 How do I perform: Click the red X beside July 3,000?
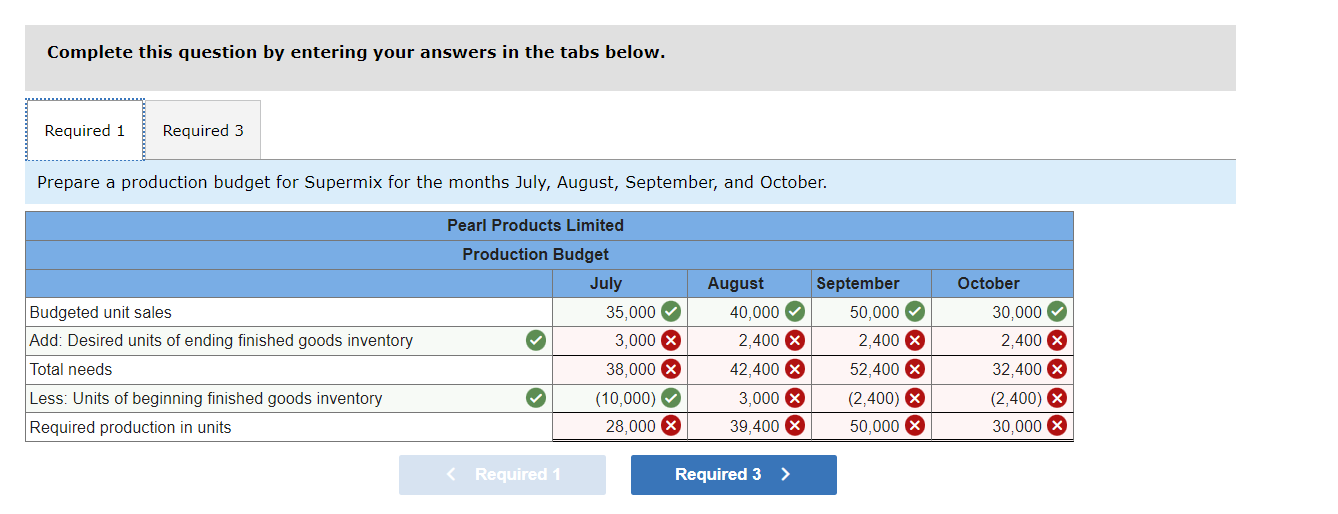tap(671, 340)
